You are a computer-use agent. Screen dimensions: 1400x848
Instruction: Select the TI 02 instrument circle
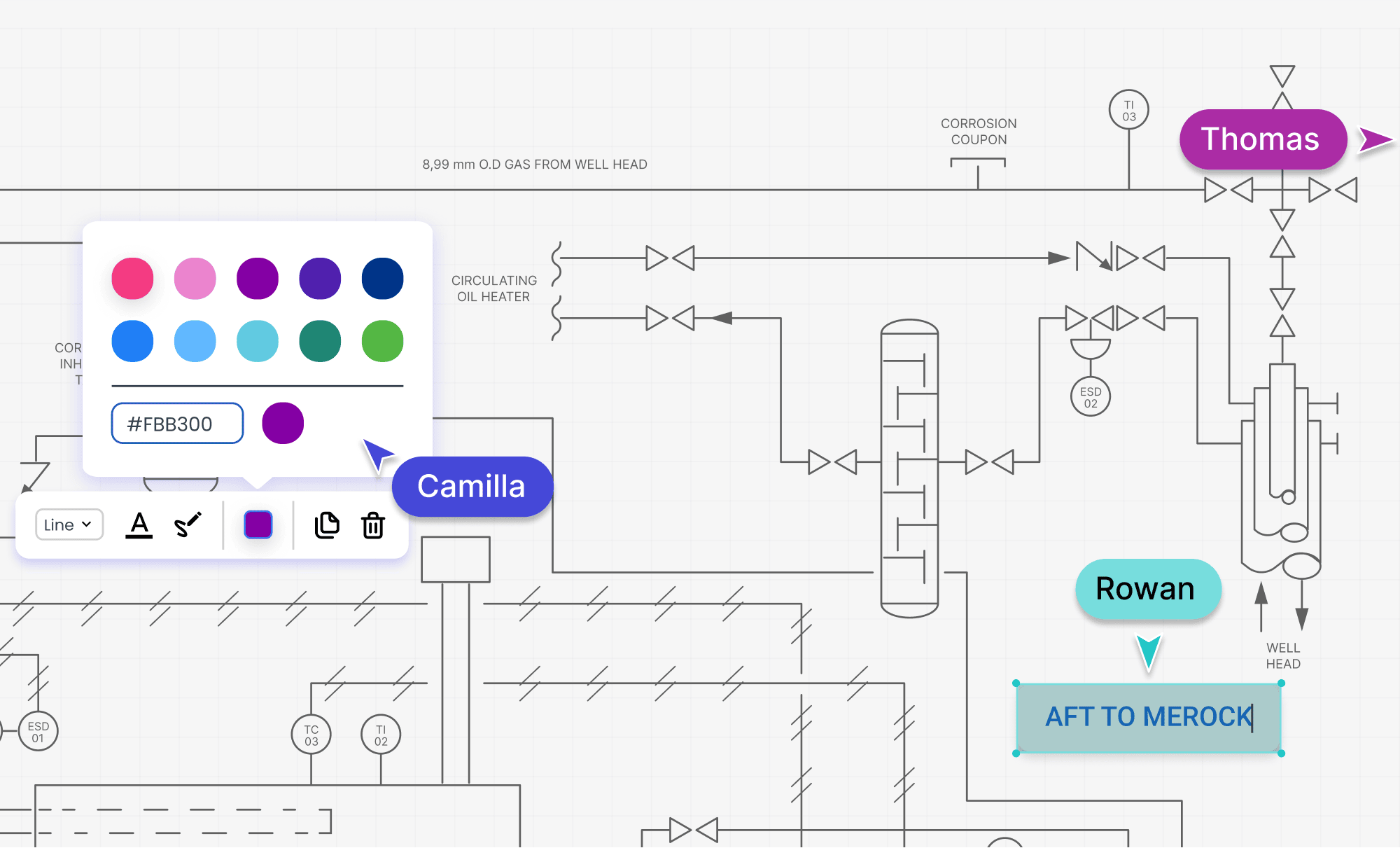coord(381,735)
